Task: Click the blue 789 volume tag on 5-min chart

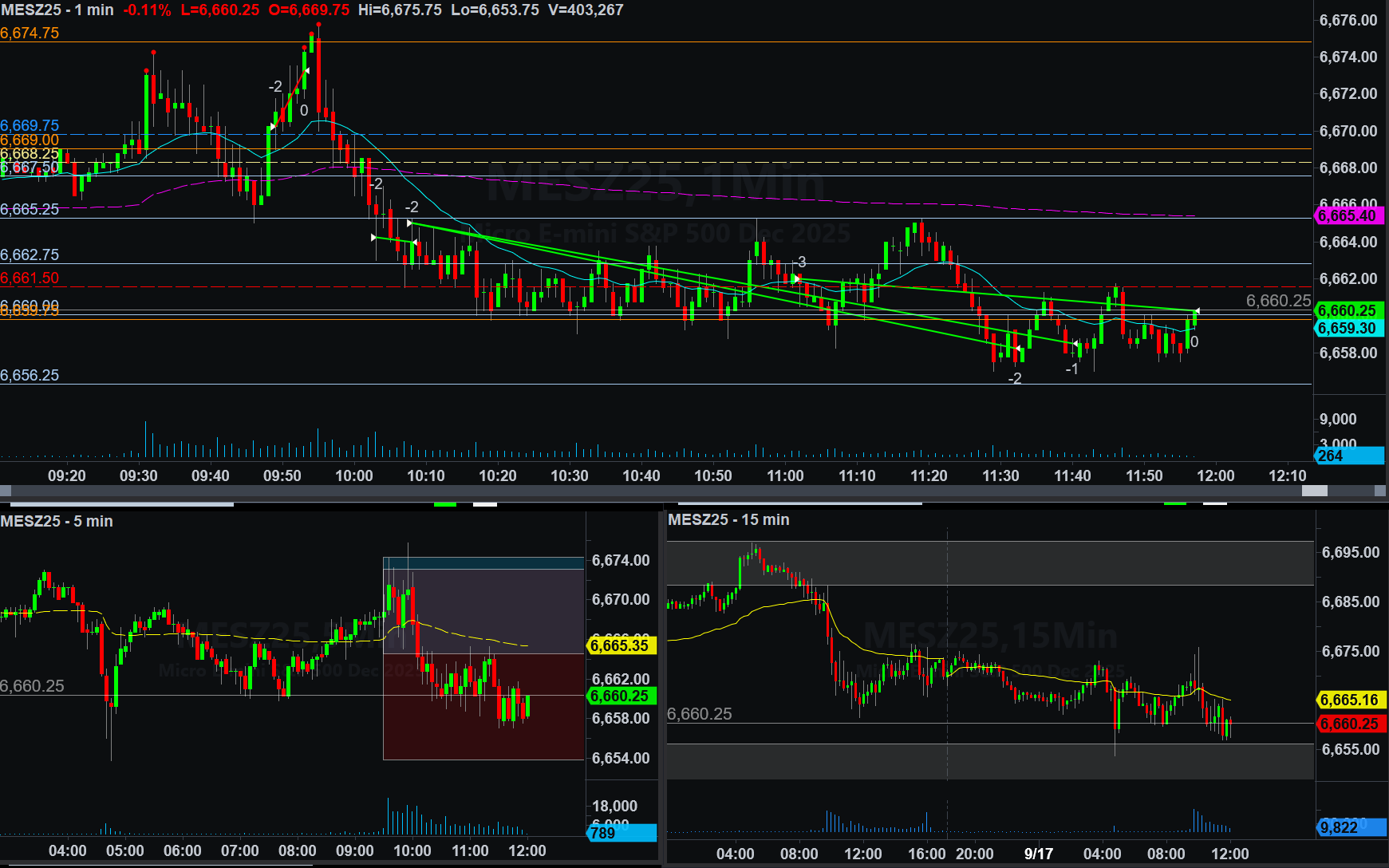Action: [x=621, y=833]
